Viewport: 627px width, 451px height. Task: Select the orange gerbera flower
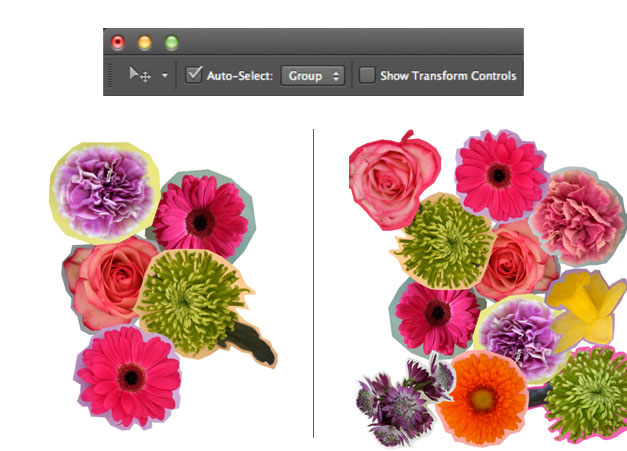(482, 398)
